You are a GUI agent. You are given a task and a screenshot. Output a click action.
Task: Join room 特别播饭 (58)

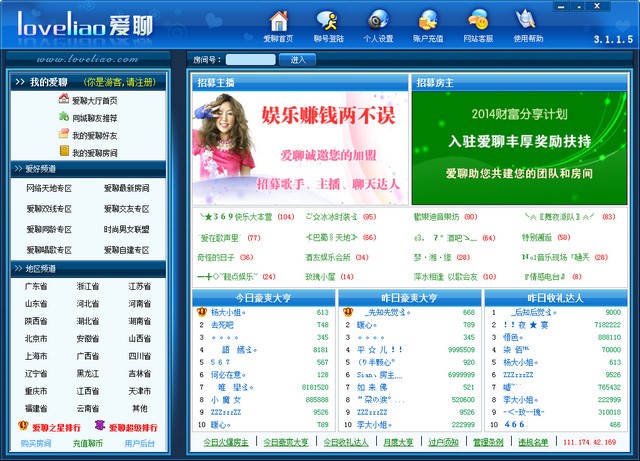(x=546, y=237)
